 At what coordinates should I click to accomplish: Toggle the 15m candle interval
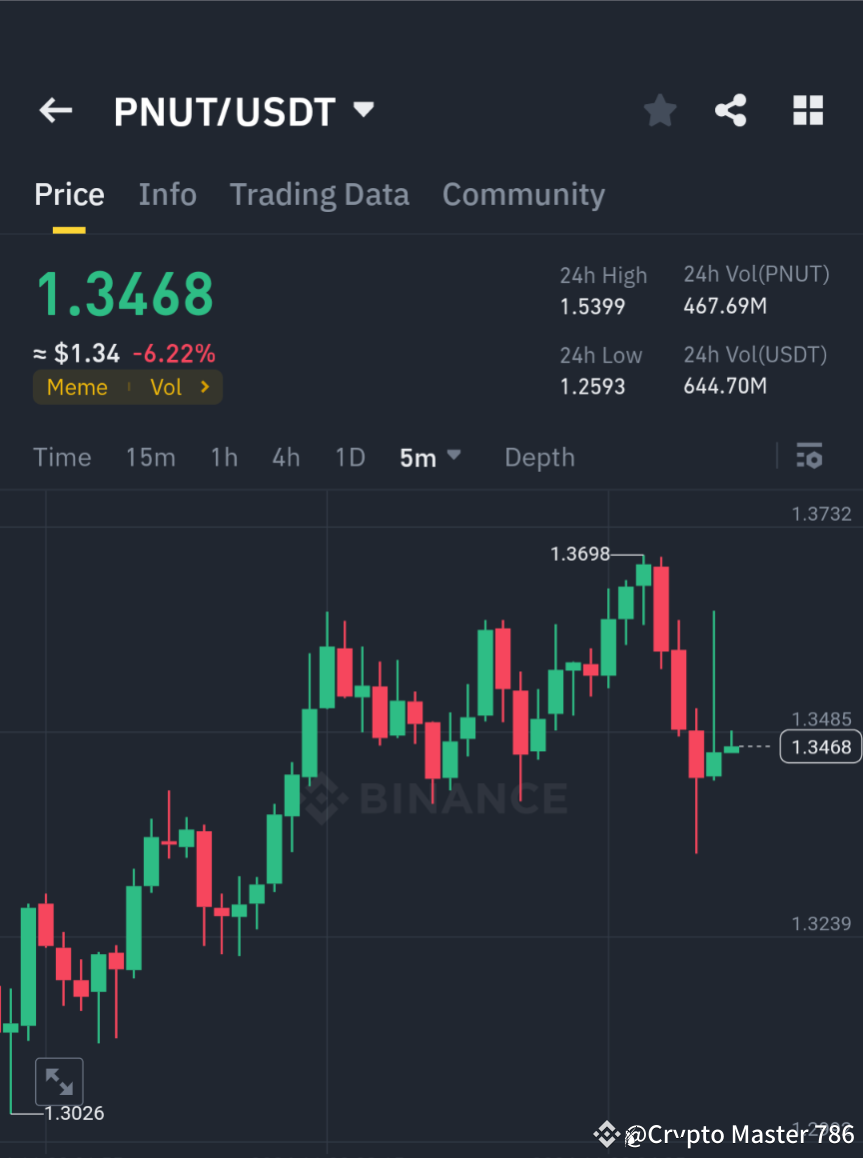[150, 457]
